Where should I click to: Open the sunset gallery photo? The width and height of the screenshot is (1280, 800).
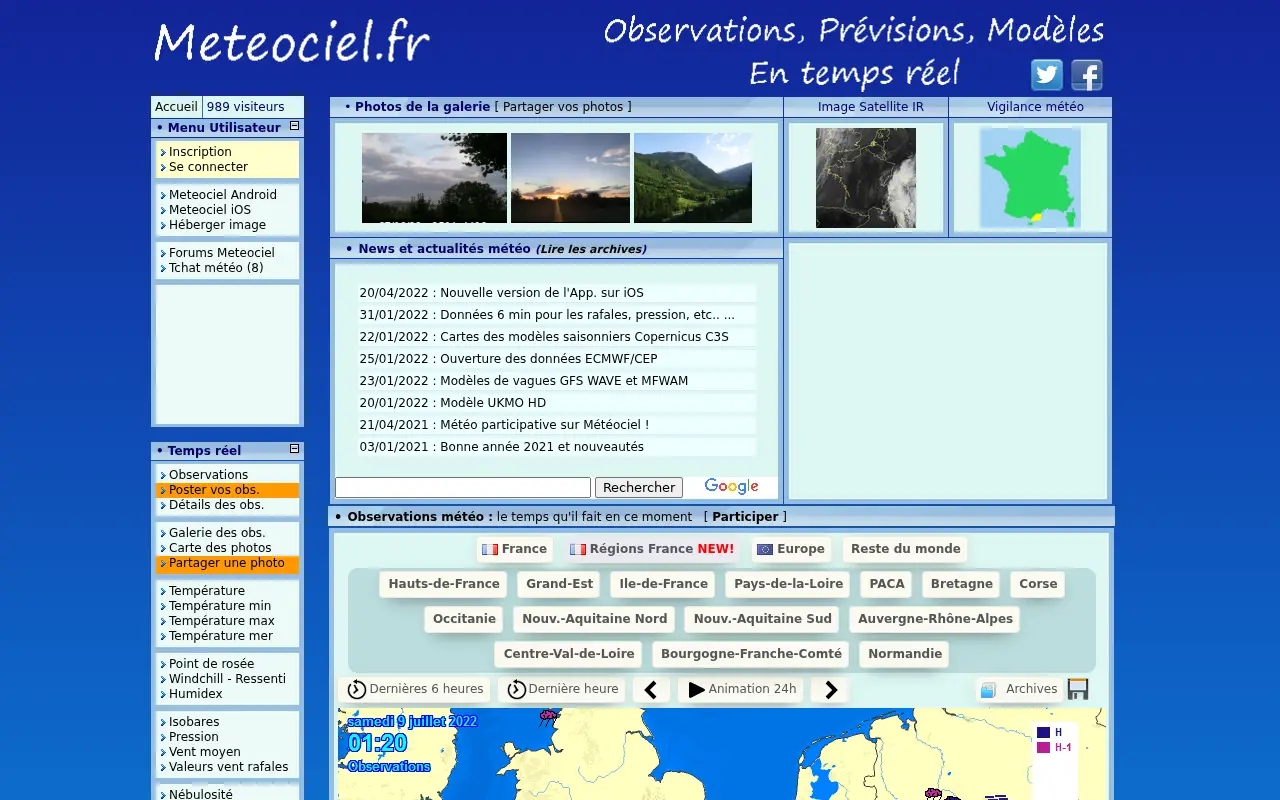pos(570,178)
